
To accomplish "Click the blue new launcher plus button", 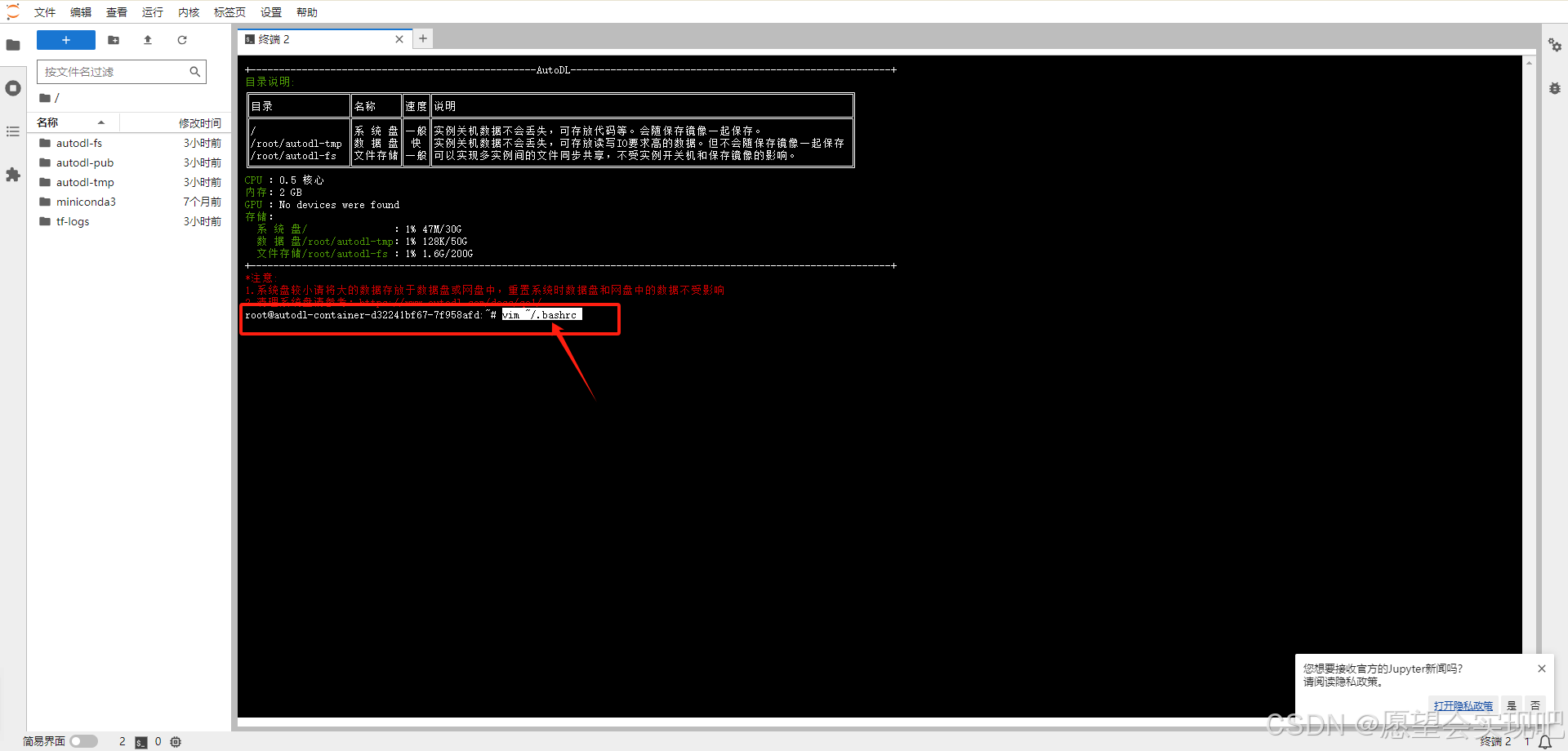I will [66, 40].
